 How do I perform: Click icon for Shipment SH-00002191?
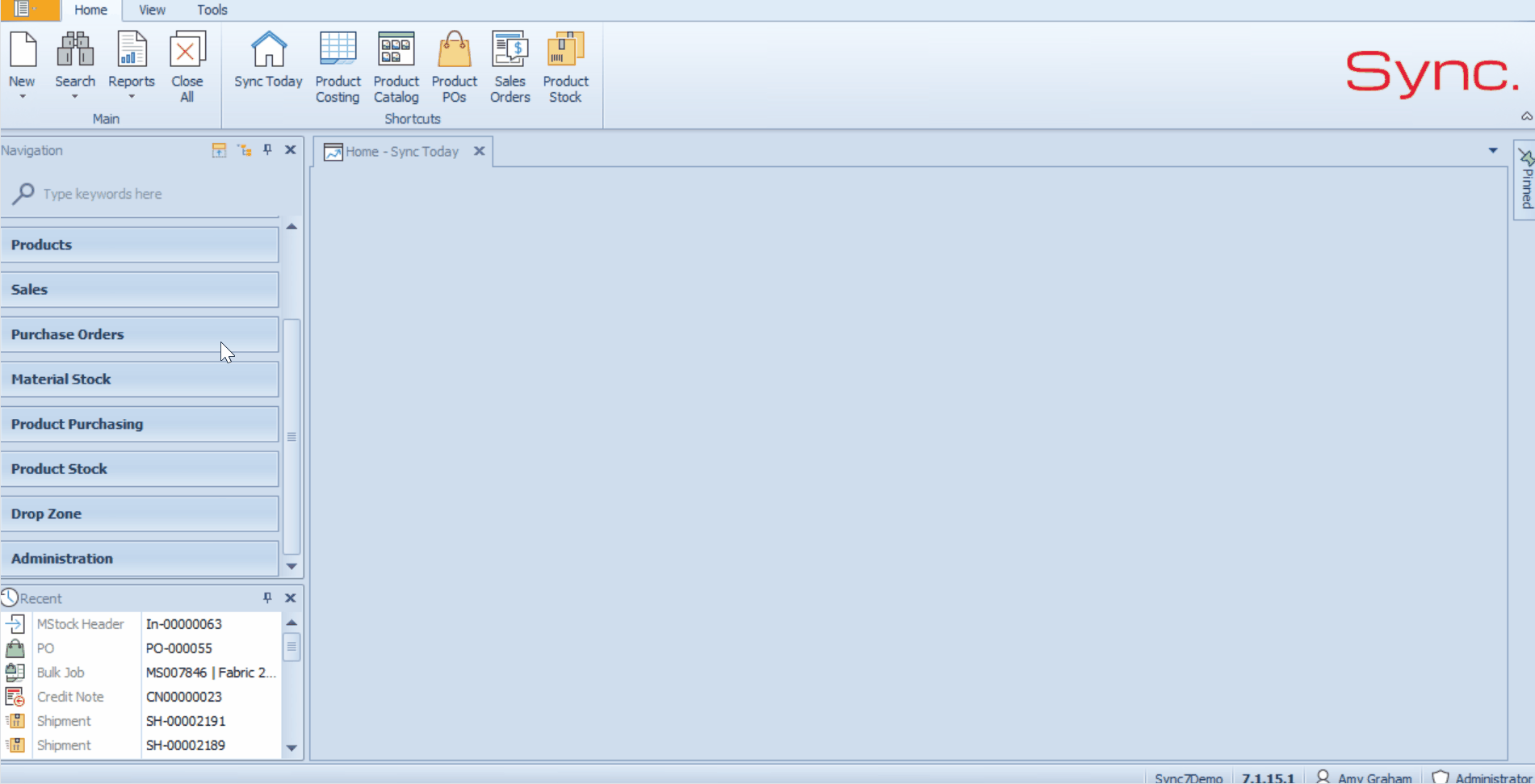coord(15,720)
